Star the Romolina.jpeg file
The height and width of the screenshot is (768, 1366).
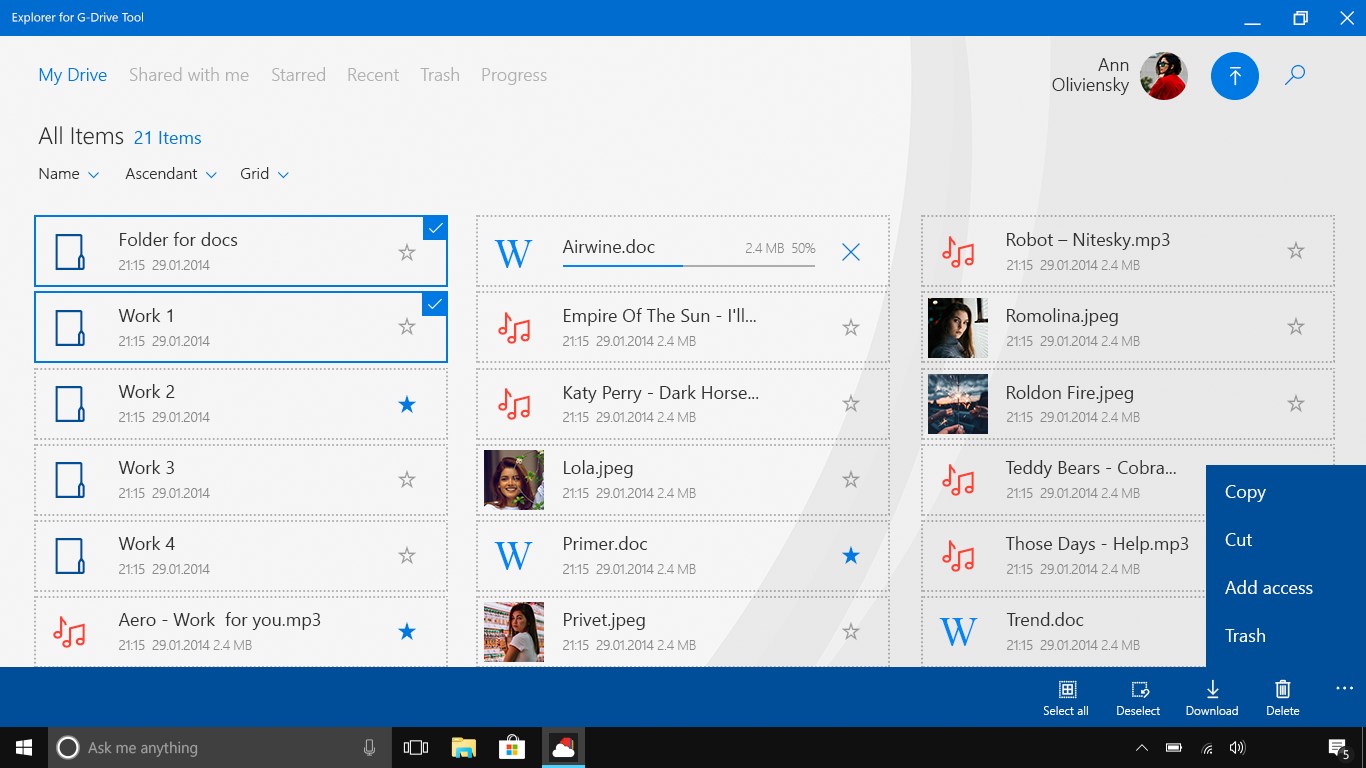1295,327
